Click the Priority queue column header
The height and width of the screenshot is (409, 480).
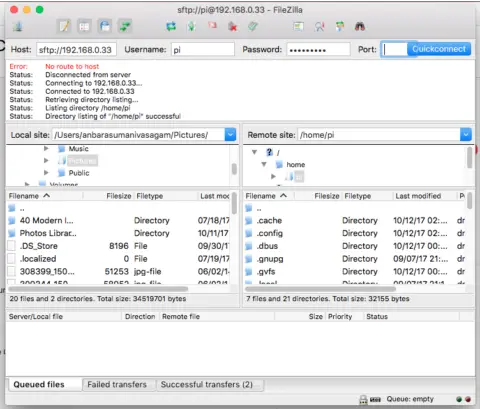(343, 317)
